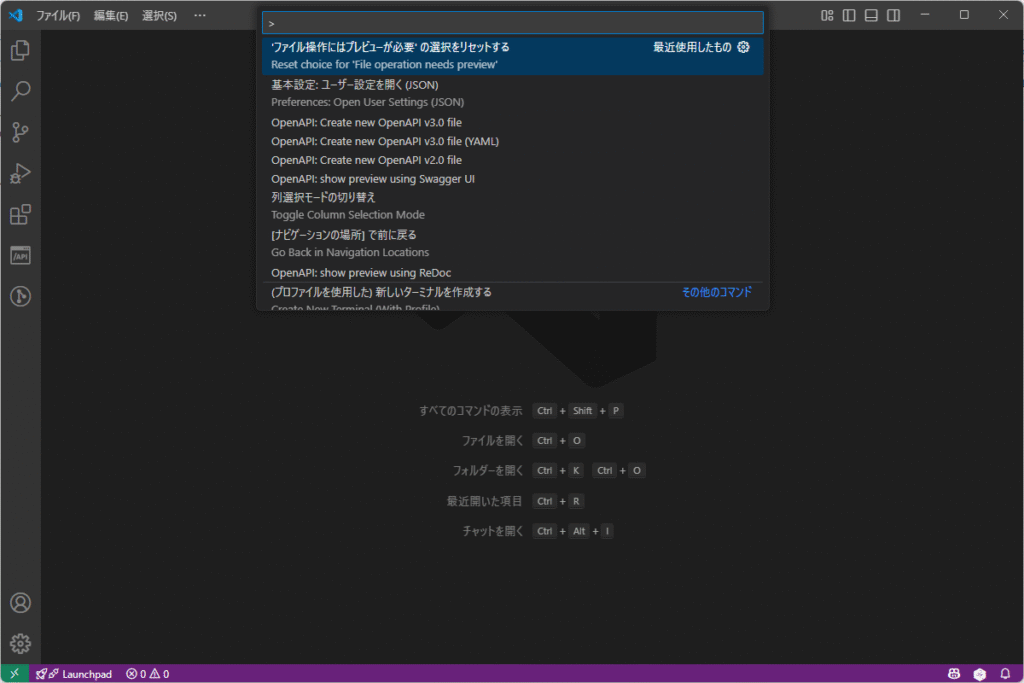Image resolution: width=1024 pixels, height=683 pixels.
Task: Click the remote window indicator in status bar
Action: (x=14, y=674)
